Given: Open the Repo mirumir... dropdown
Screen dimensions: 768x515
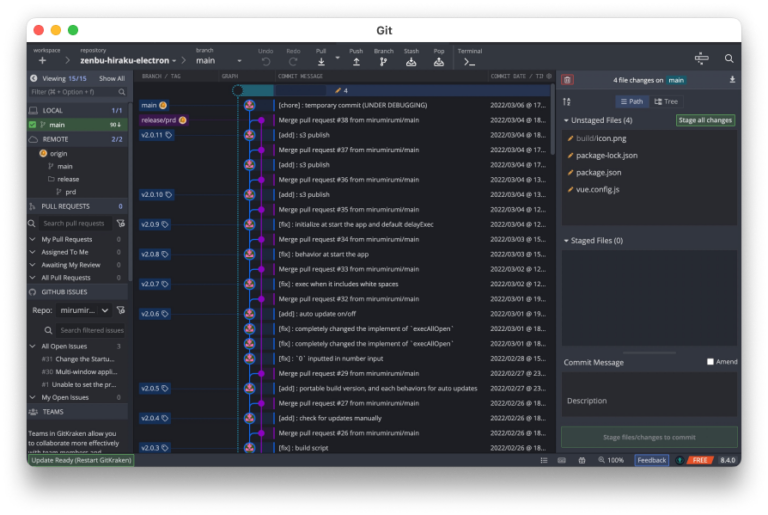Looking at the screenshot, I should 84,310.
